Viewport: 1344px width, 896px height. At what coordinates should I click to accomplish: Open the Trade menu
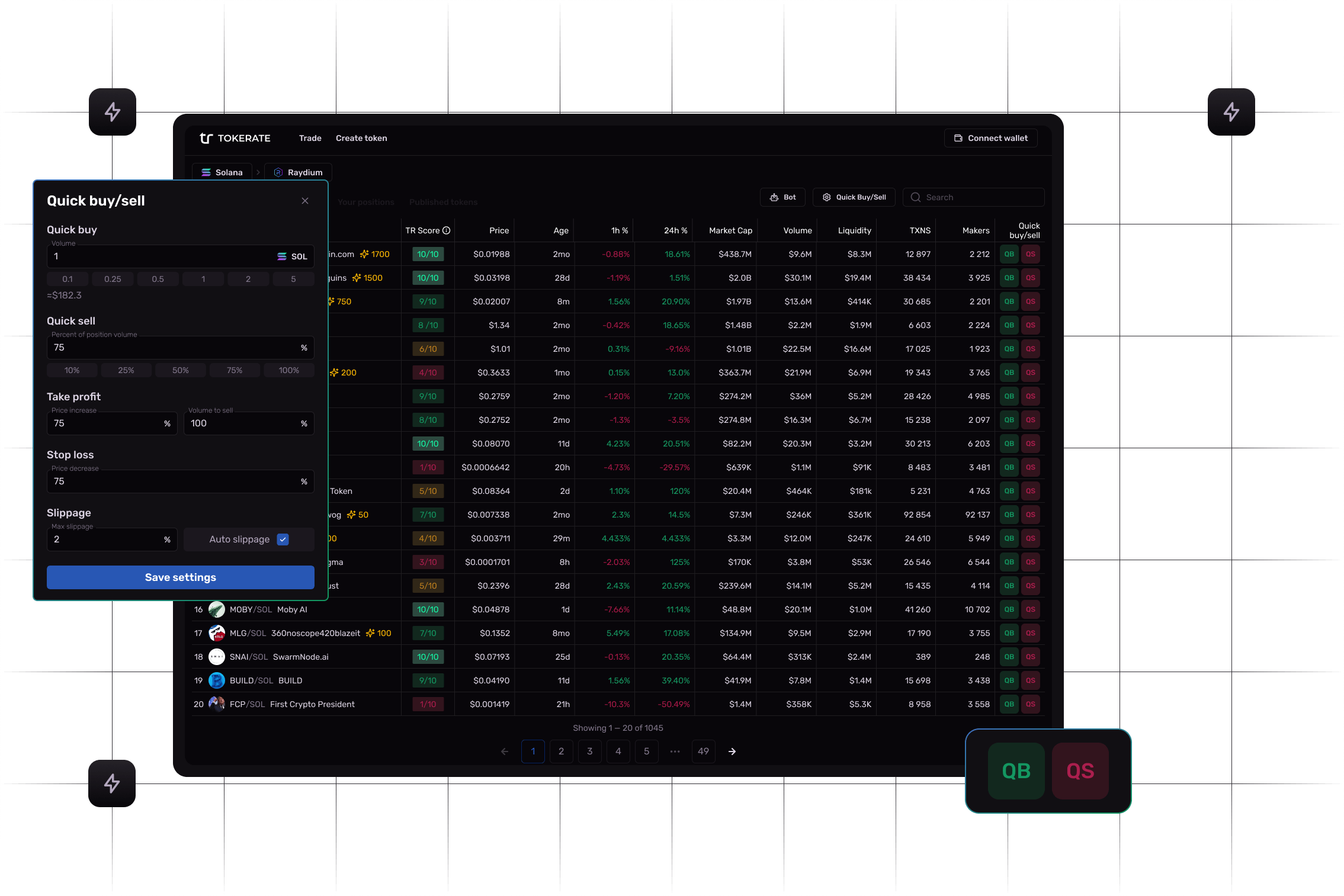pyautogui.click(x=310, y=138)
